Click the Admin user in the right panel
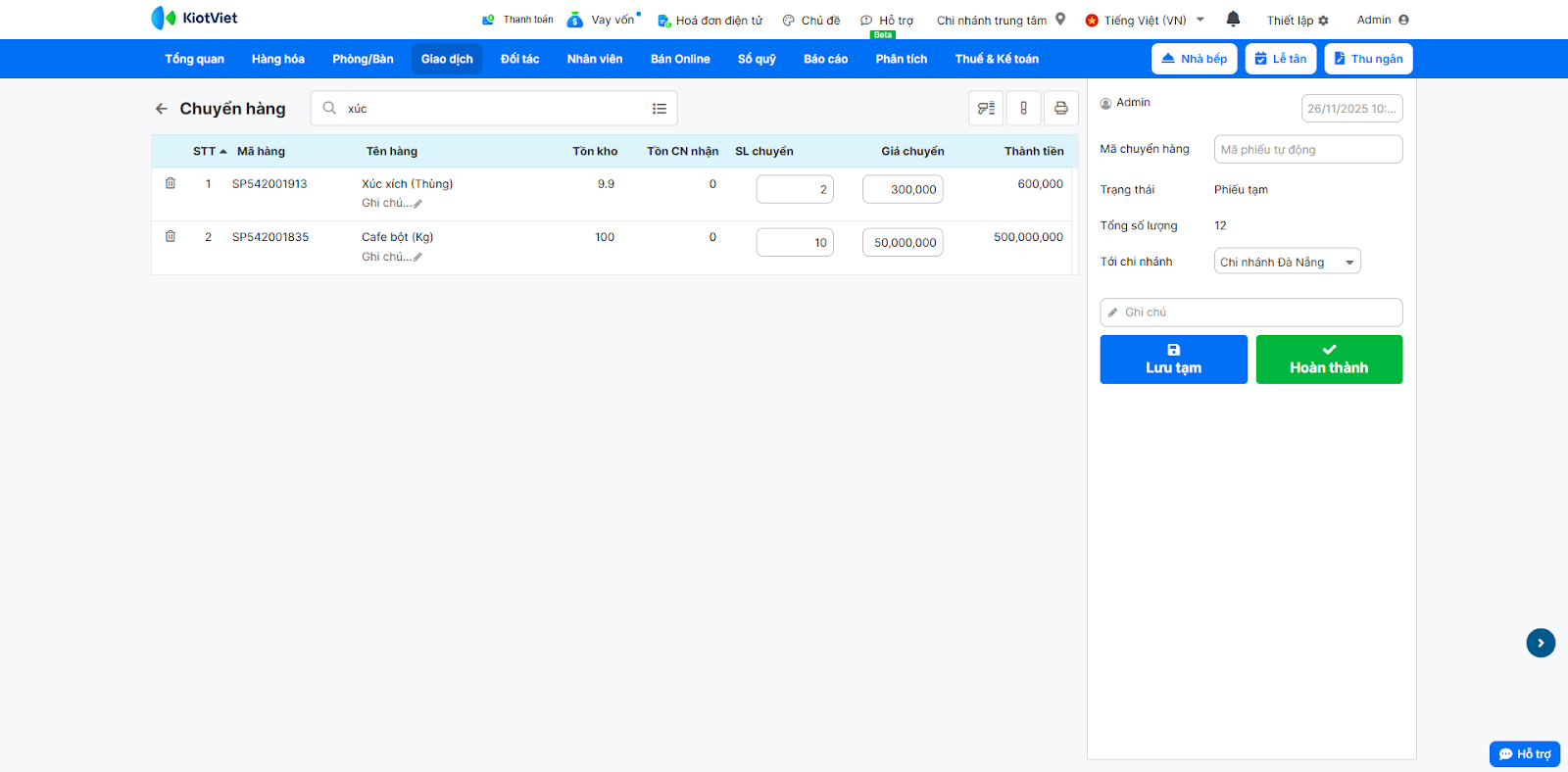 [1125, 103]
